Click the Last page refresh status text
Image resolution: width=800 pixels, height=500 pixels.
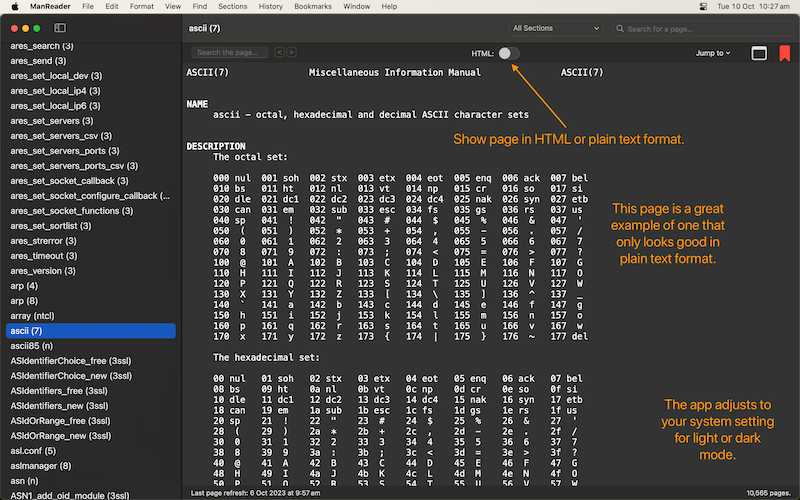click(x=256, y=493)
